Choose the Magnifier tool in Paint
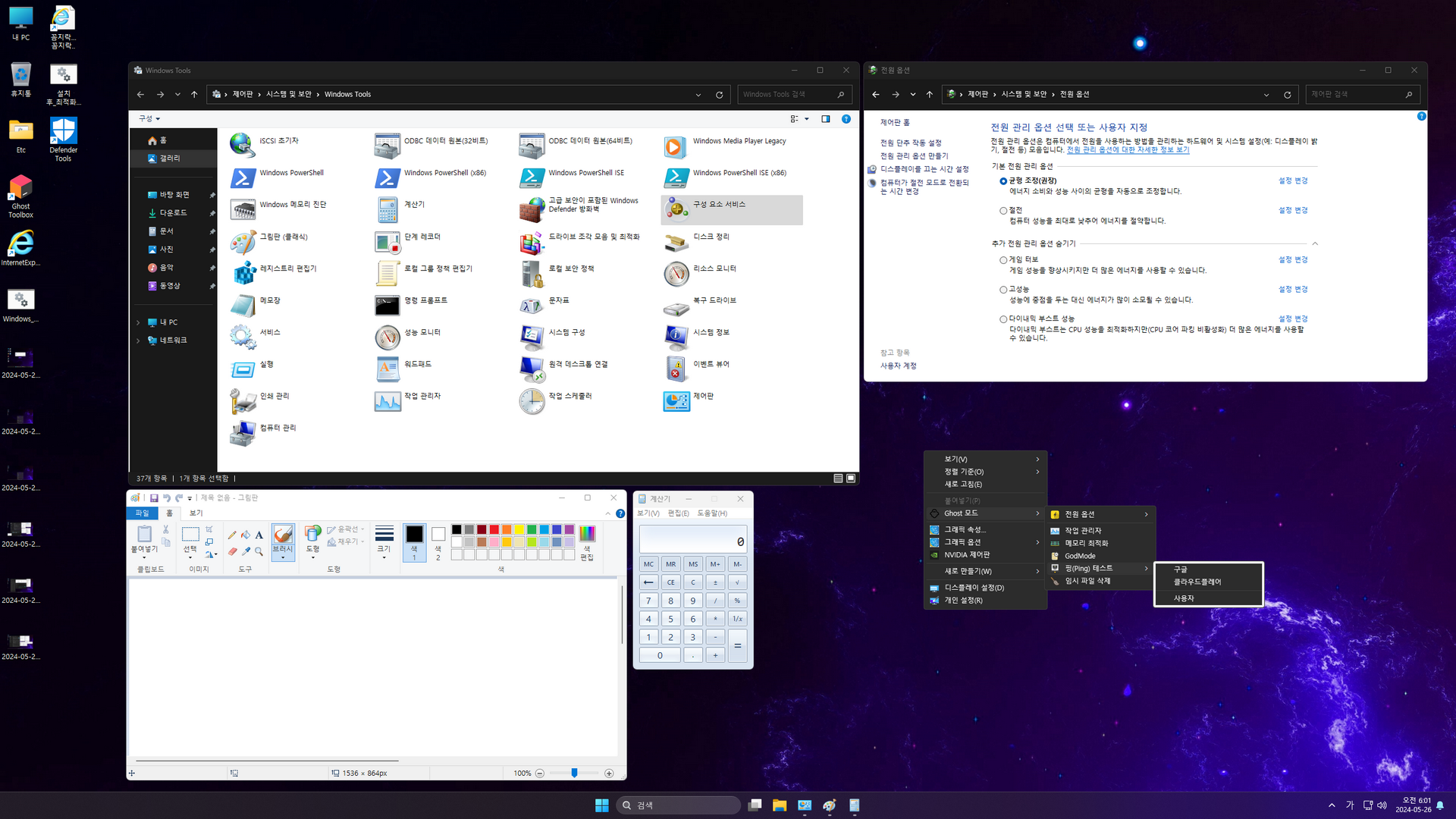Viewport: 1456px width, 819px height. (259, 551)
